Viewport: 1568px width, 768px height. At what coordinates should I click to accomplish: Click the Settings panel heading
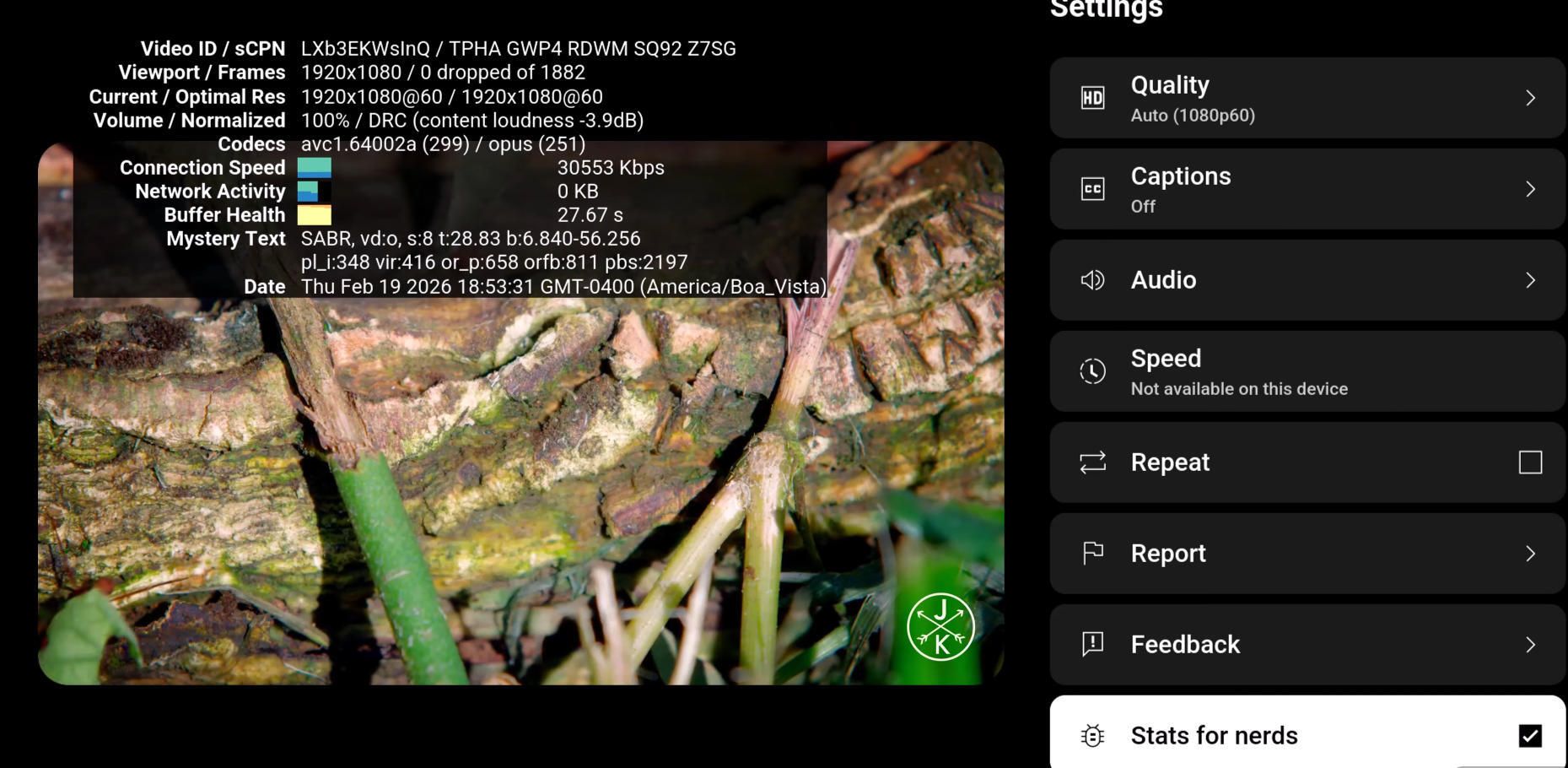[1107, 9]
